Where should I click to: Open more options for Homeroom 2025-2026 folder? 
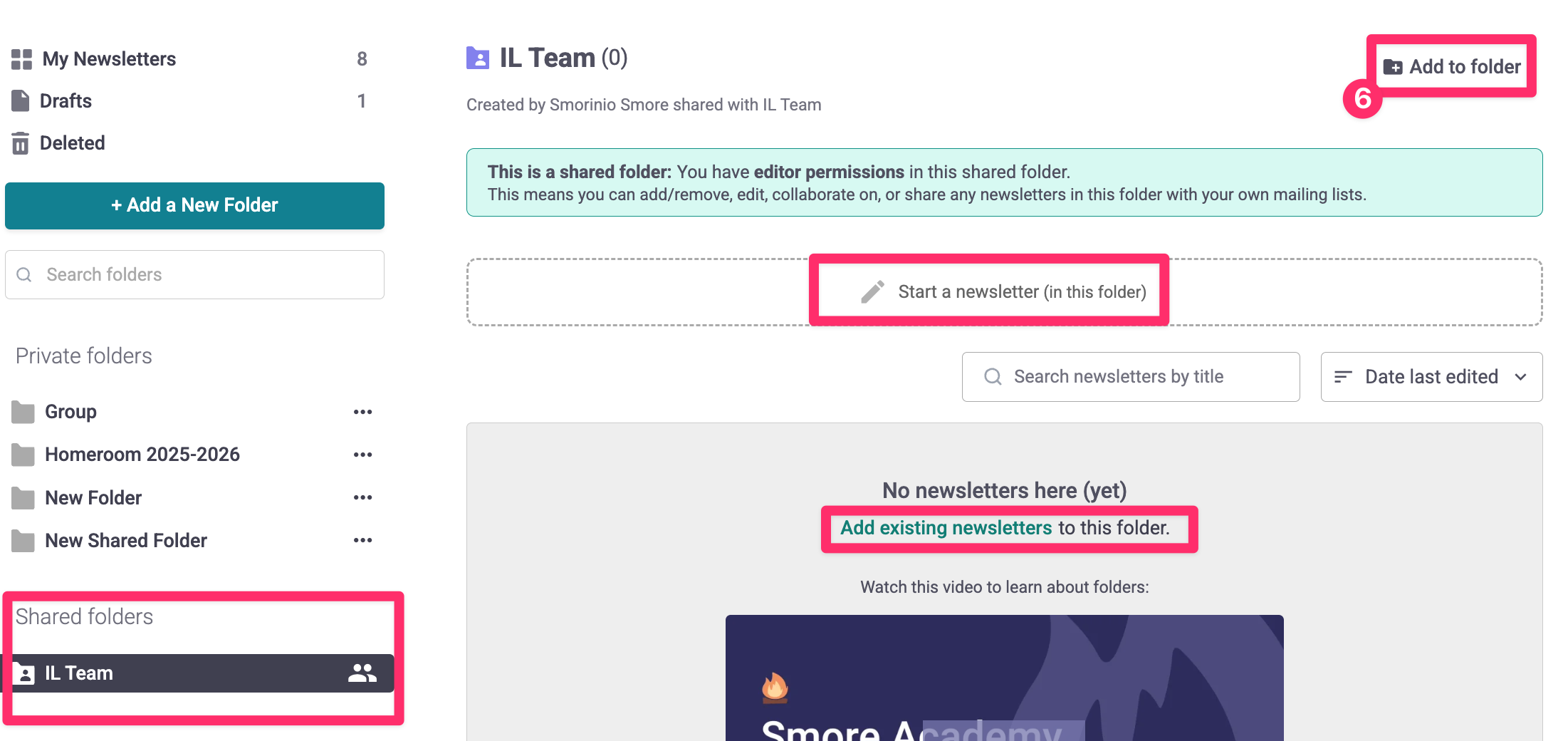coord(362,455)
